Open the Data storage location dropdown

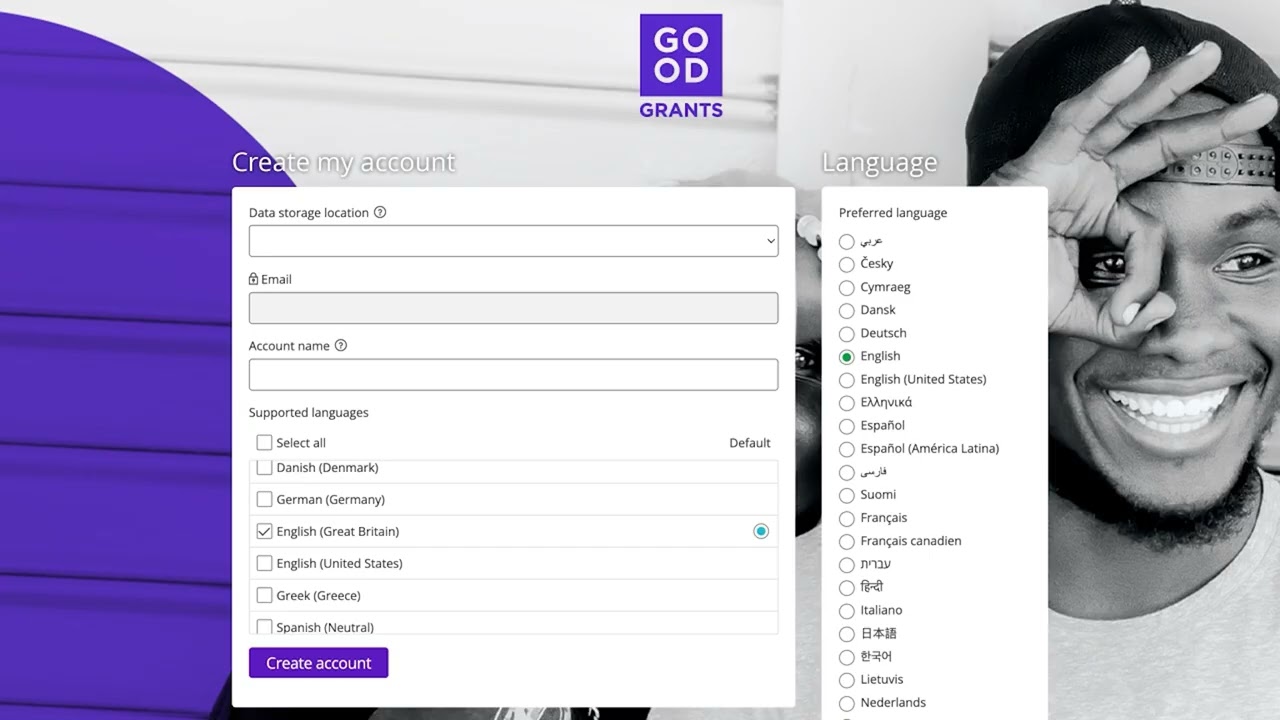click(513, 241)
